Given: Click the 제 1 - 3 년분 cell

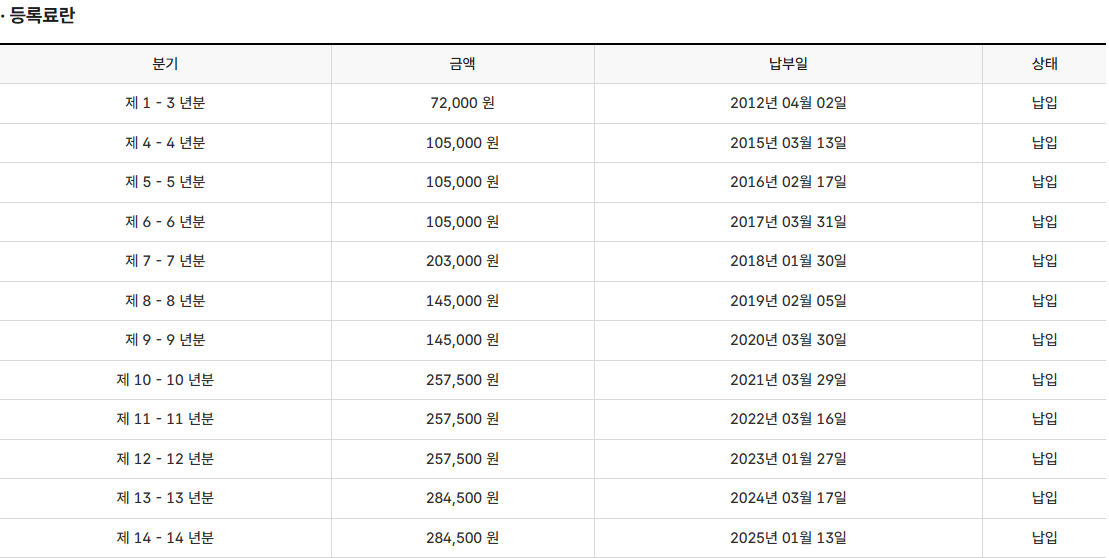Looking at the screenshot, I should coord(166,103).
